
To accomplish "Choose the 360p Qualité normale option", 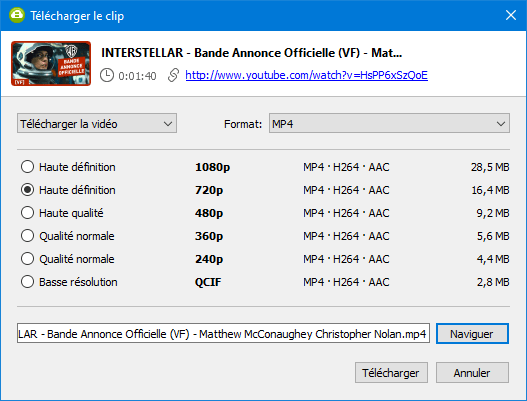I will (27, 236).
